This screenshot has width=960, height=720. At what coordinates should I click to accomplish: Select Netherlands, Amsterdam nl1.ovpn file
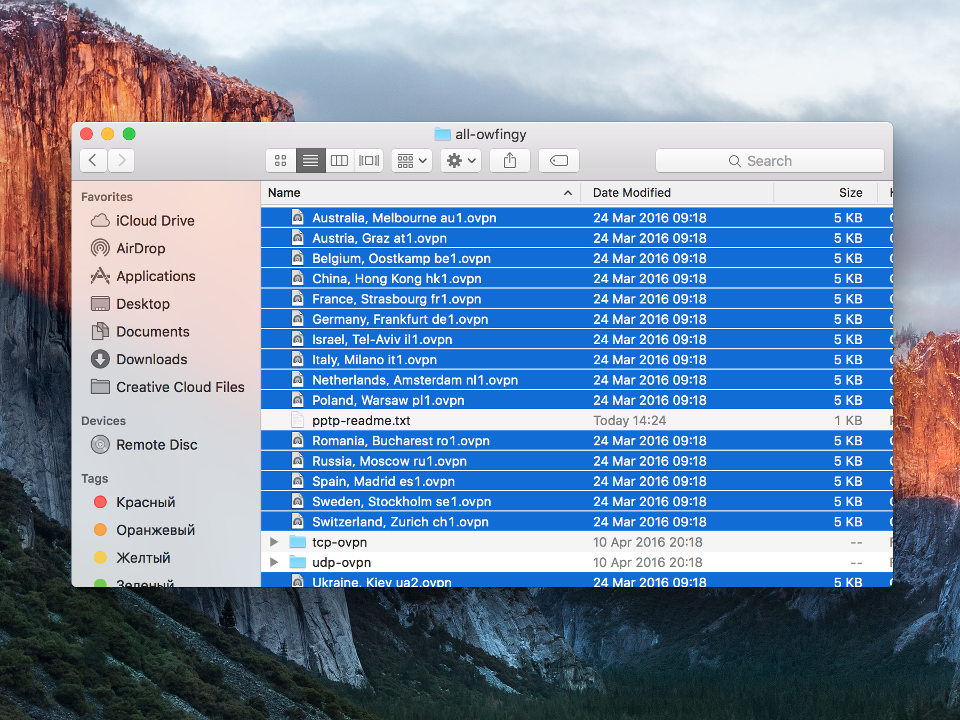click(577, 380)
